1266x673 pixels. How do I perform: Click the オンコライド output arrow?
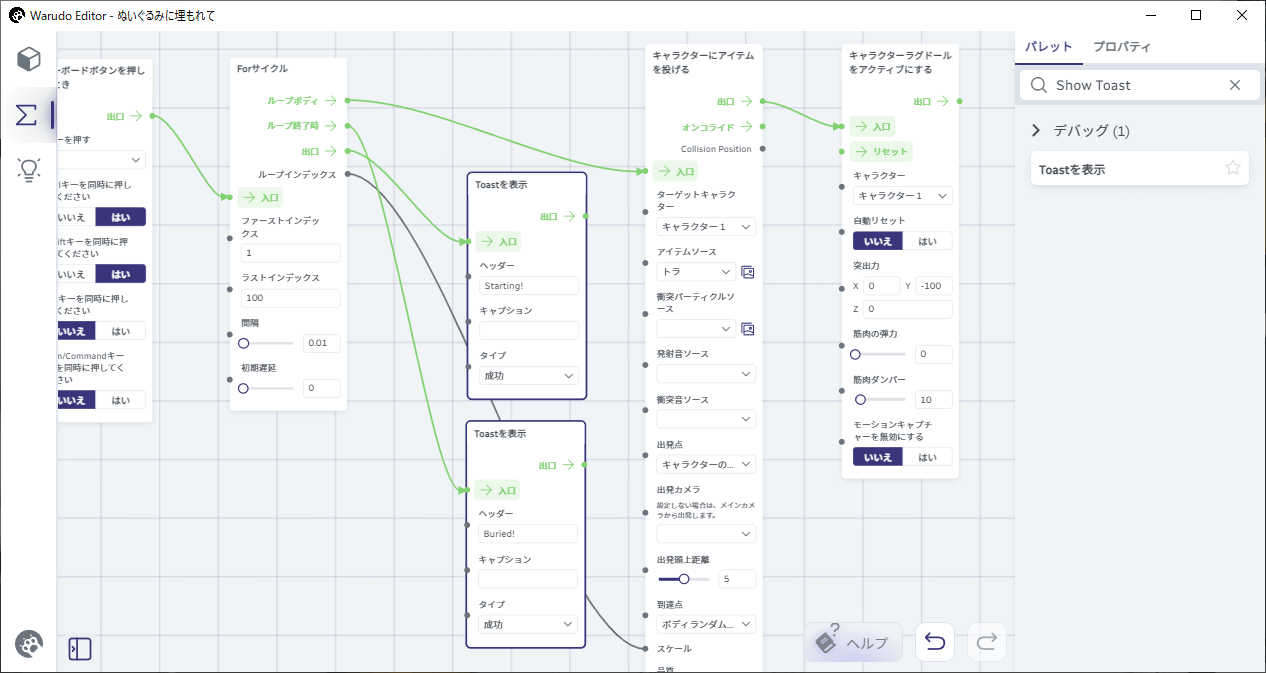pos(746,127)
